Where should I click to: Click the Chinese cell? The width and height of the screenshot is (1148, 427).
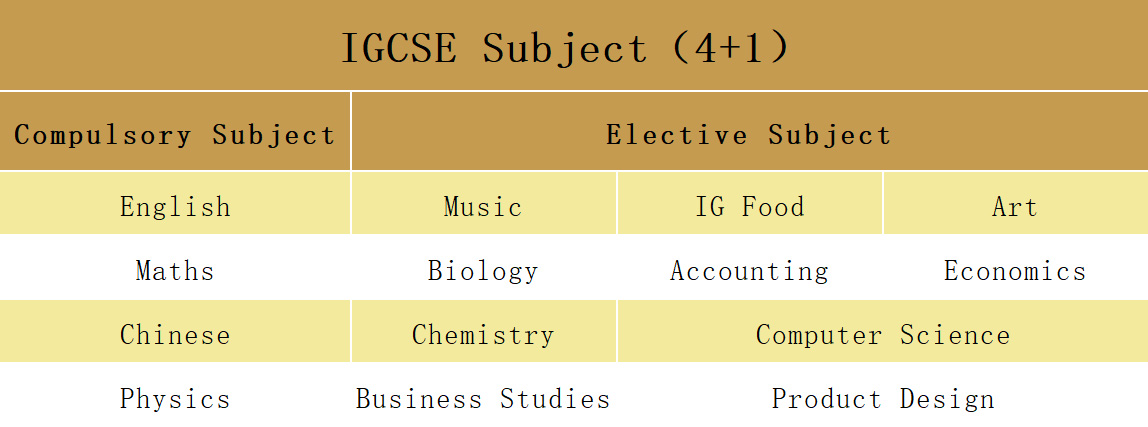click(175, 335)
